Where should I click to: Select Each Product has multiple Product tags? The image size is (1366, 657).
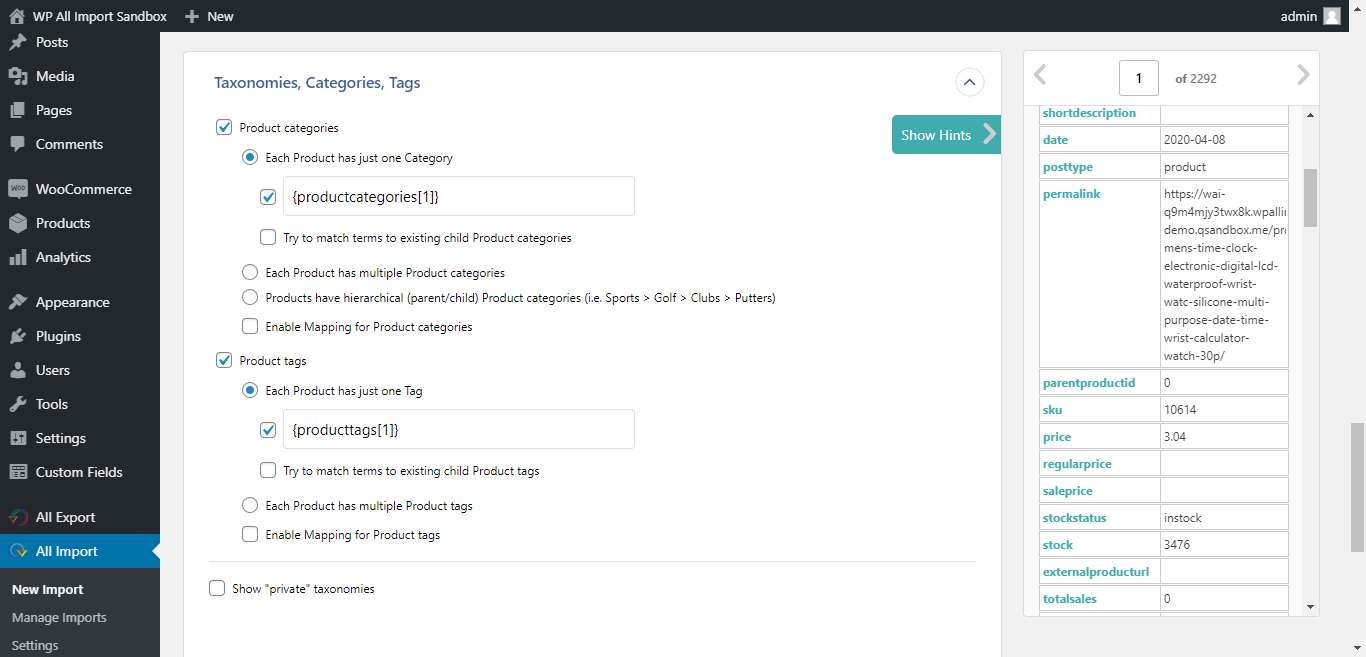pyautogui.click(x=250, y=506)
